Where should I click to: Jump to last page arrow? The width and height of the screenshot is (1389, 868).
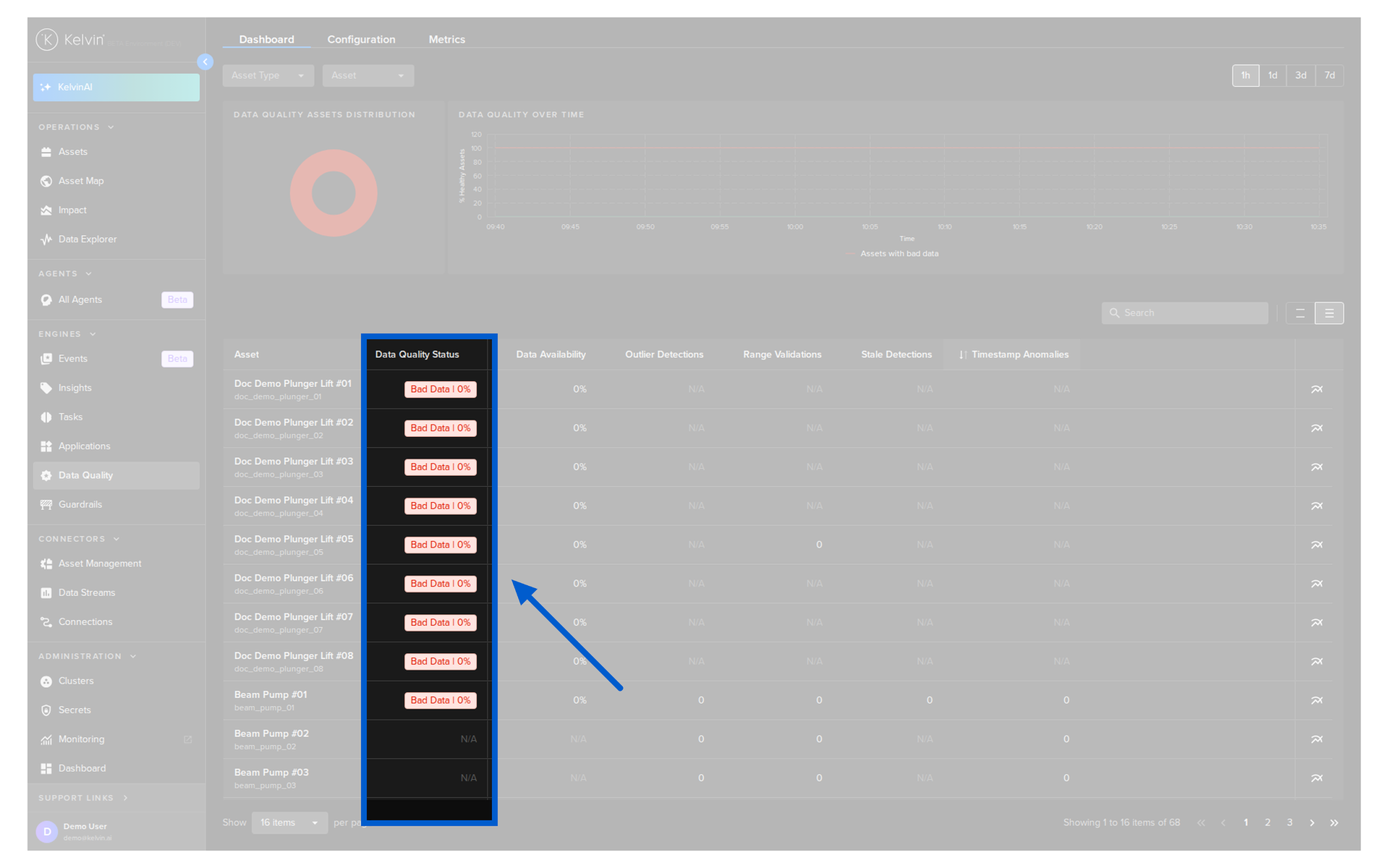[1334, 823]
